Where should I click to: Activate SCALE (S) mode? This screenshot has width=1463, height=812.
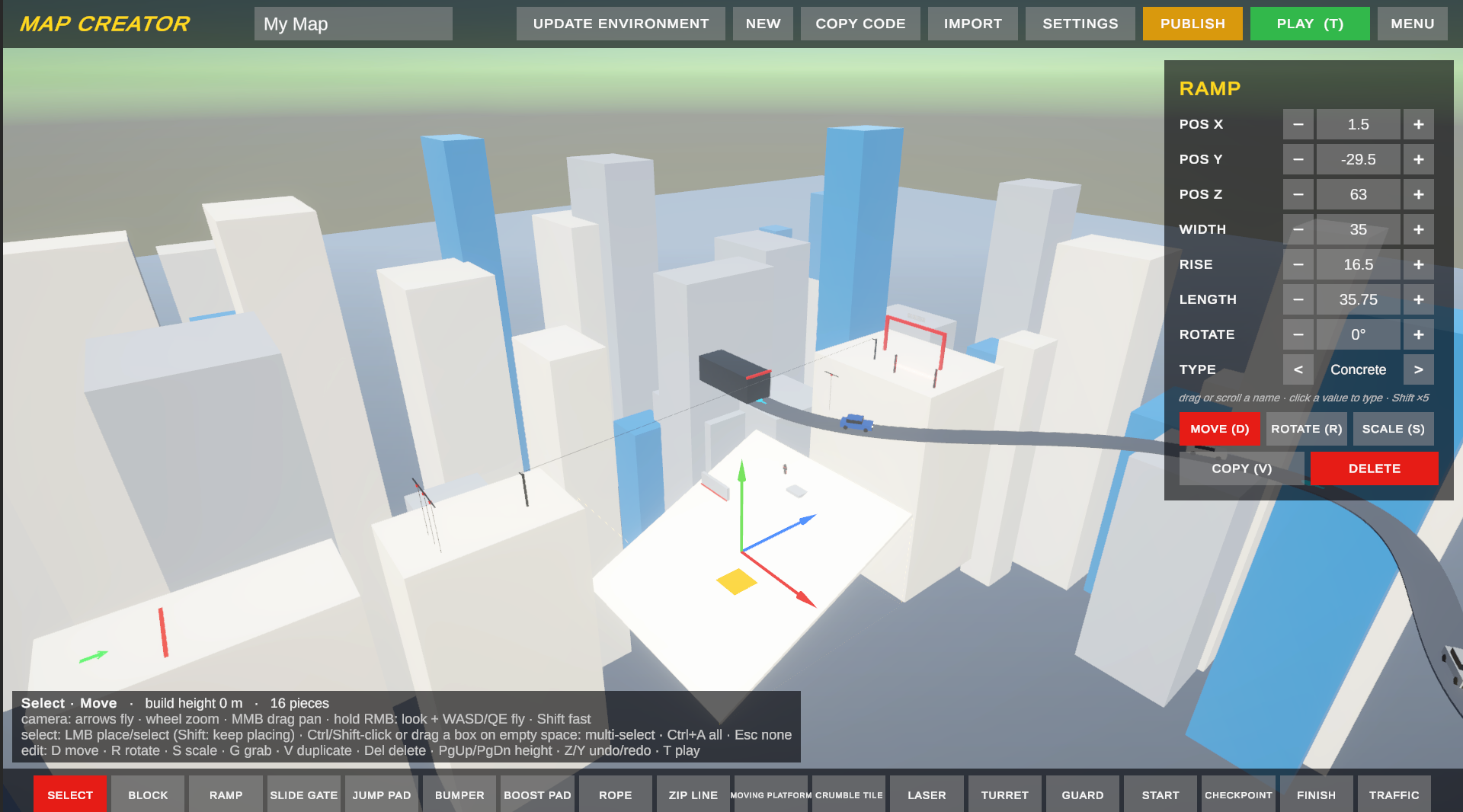coord(1393,429)
